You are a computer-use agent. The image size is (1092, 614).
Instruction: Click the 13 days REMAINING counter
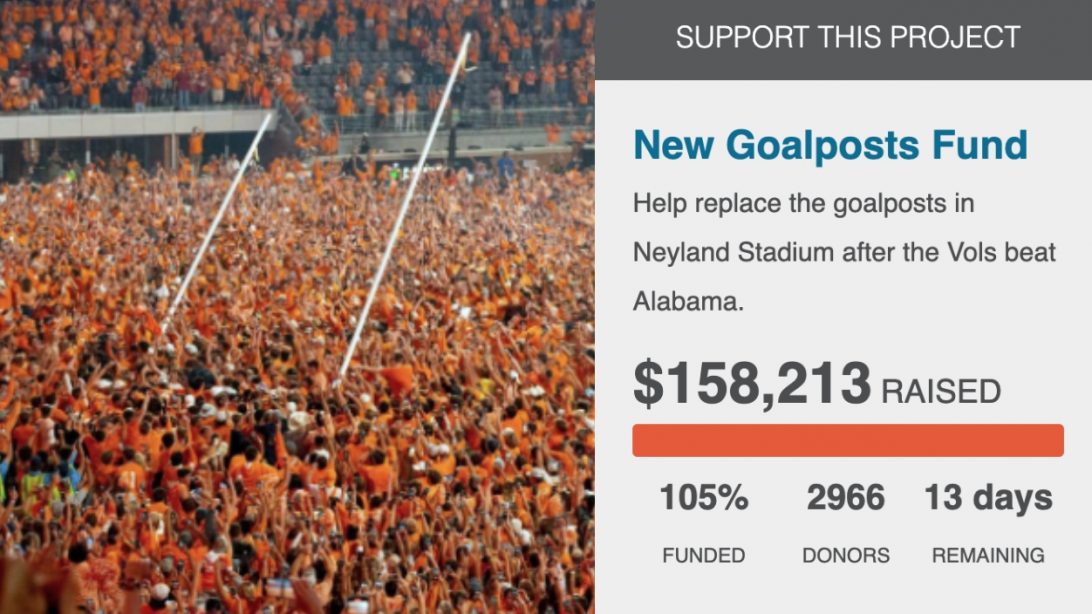click(986, 496)
